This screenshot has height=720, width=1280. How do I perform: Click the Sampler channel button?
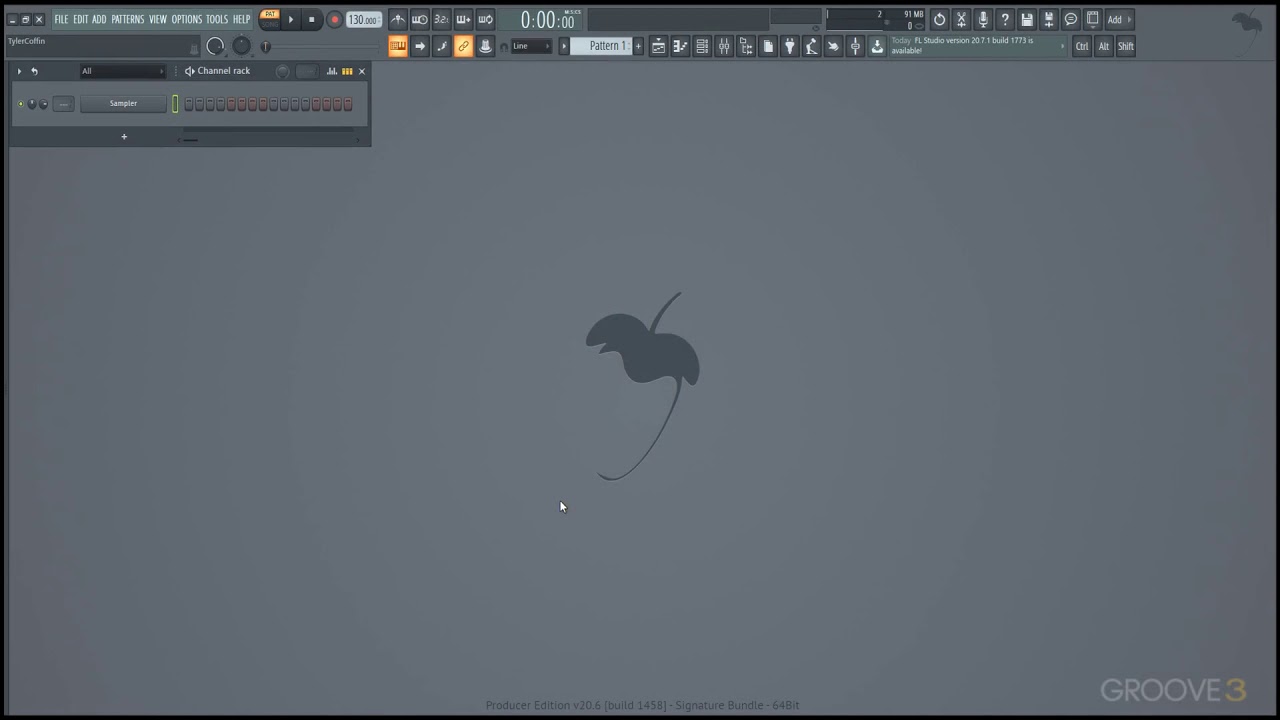coord(123,104)
